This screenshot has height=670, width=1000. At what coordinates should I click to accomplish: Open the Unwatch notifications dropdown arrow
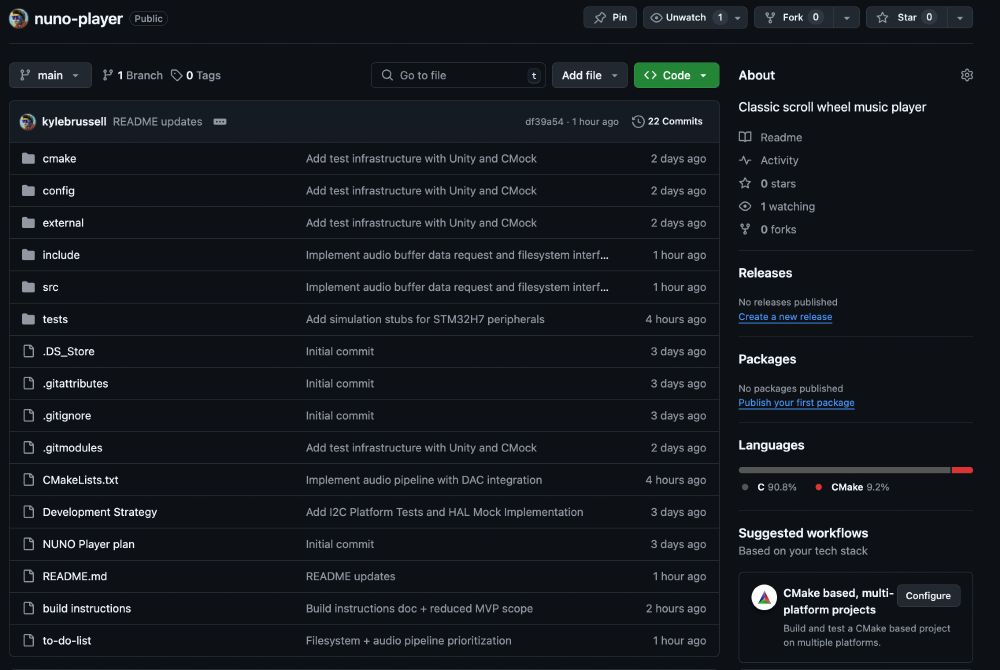738,18
